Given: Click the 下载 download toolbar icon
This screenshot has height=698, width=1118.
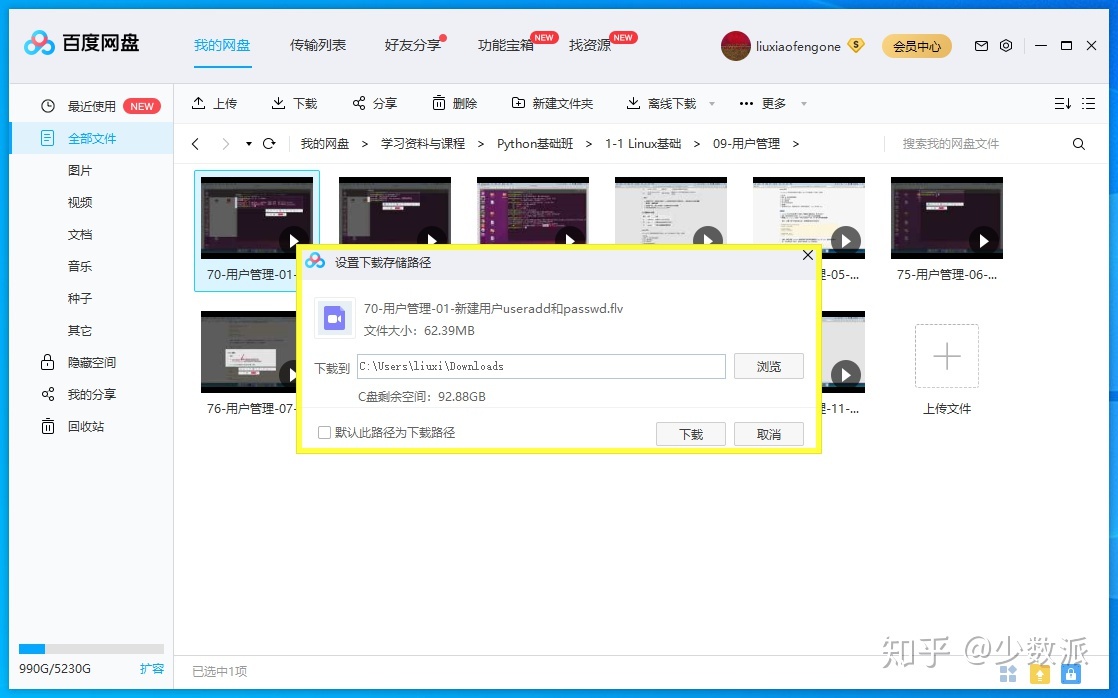Looking at the screenshot, I should [x=278, y=103].
